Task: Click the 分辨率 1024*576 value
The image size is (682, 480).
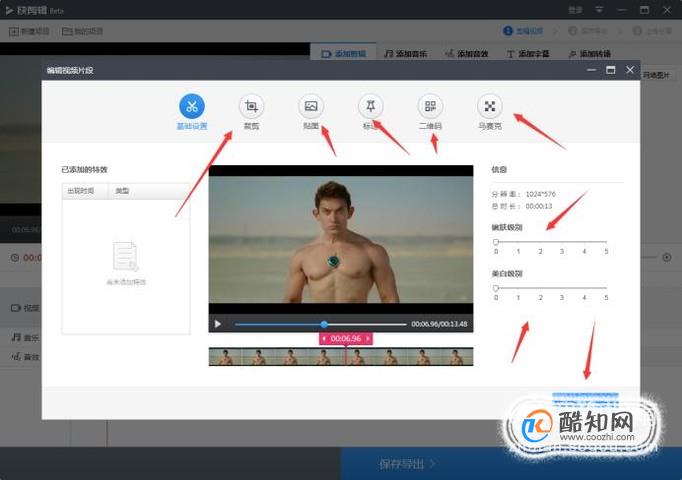Action: tap(540, 194)
